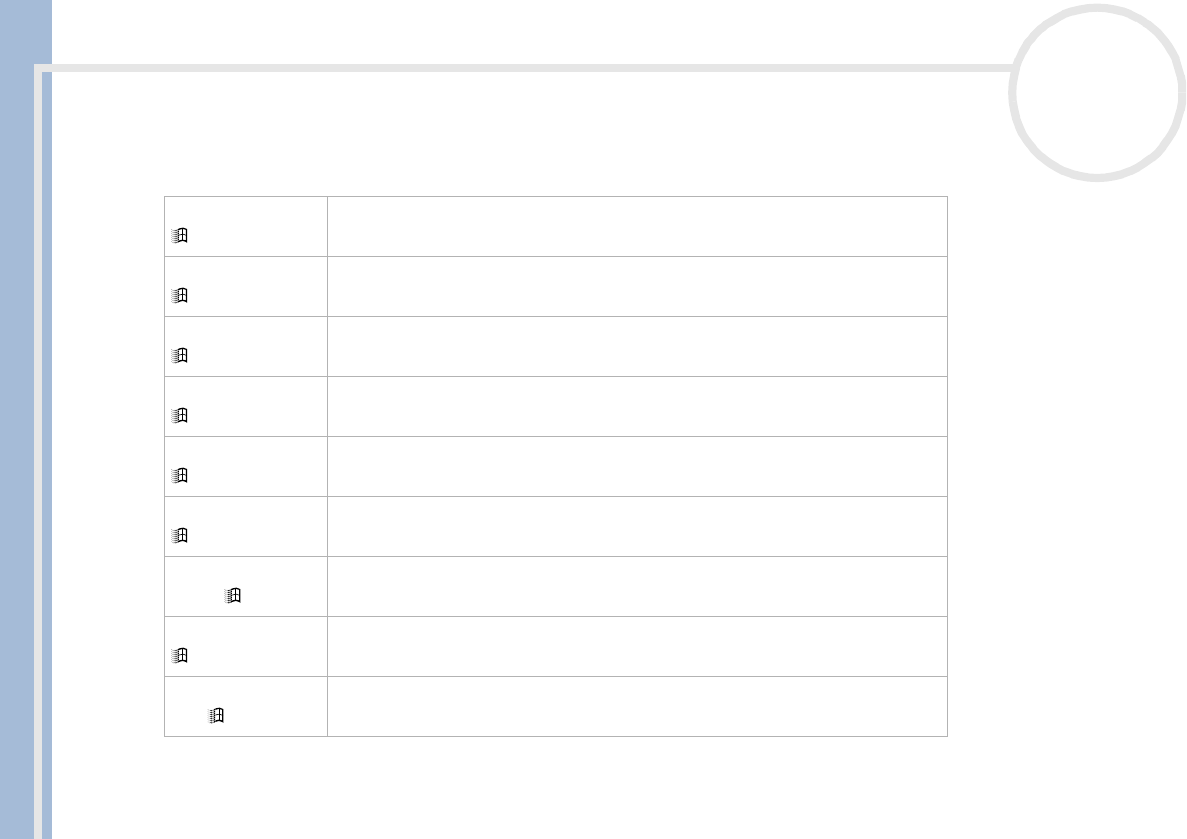
Task: Click the indented Windows icon in seventh row
Action: [x=233, y=595]
